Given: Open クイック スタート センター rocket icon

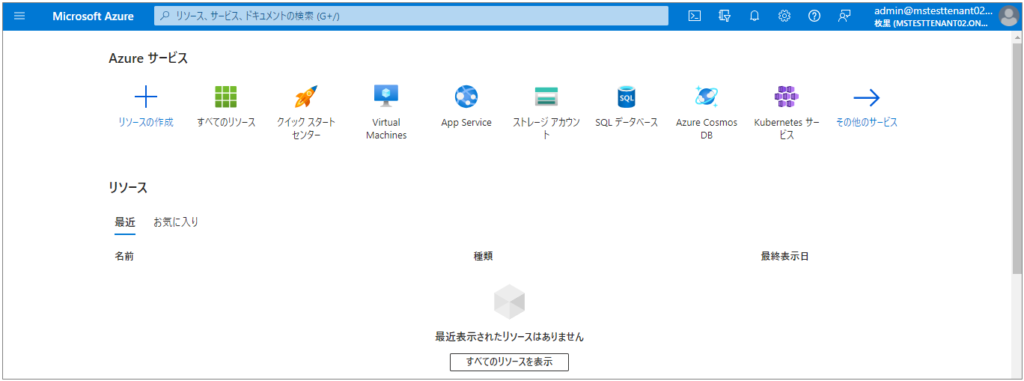Looking at the screenshot, I should click(306, 97).
